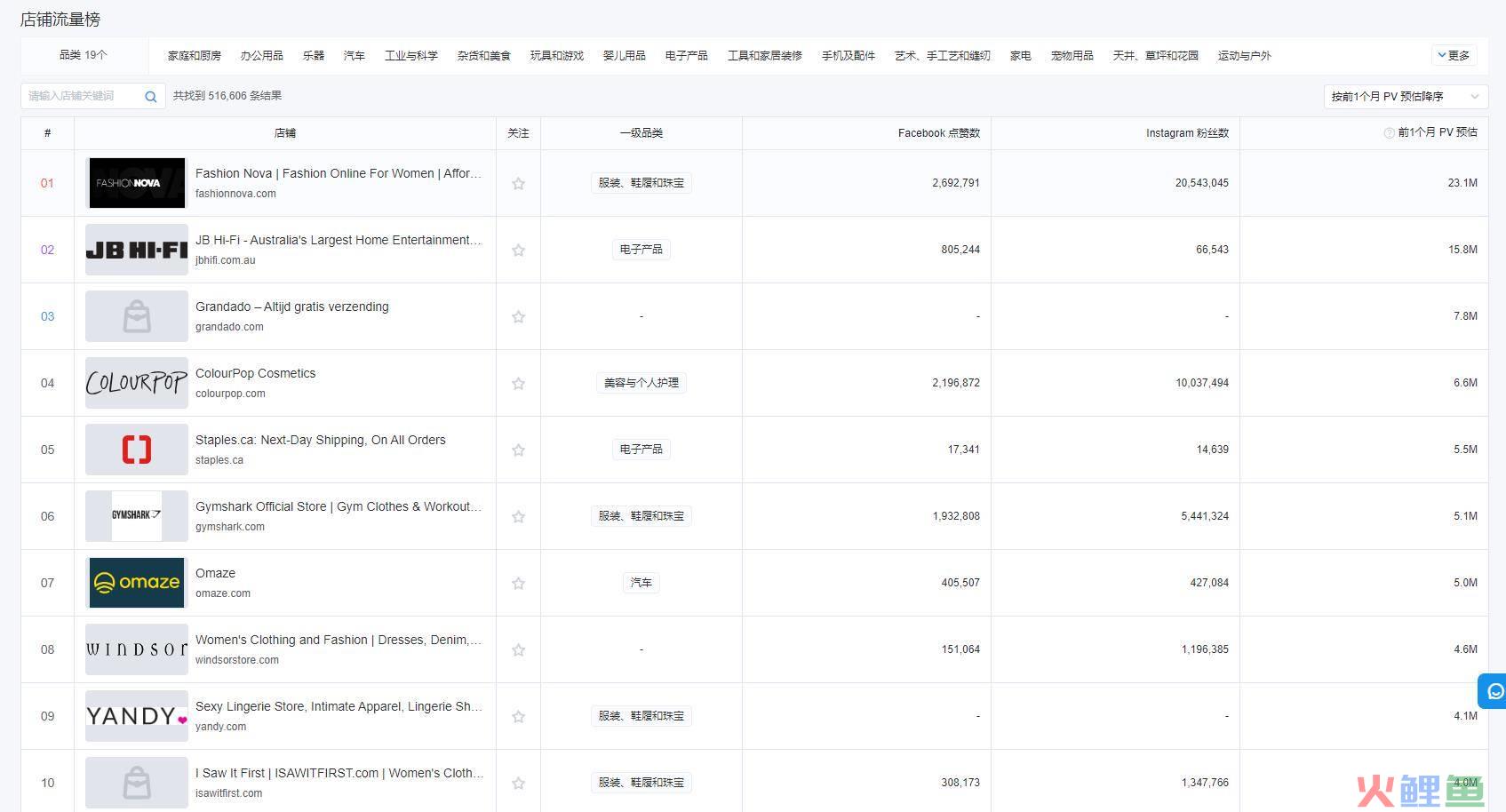Open the 按前1个月 PV 预估降序 sort dropdown

pos(1406,96)
